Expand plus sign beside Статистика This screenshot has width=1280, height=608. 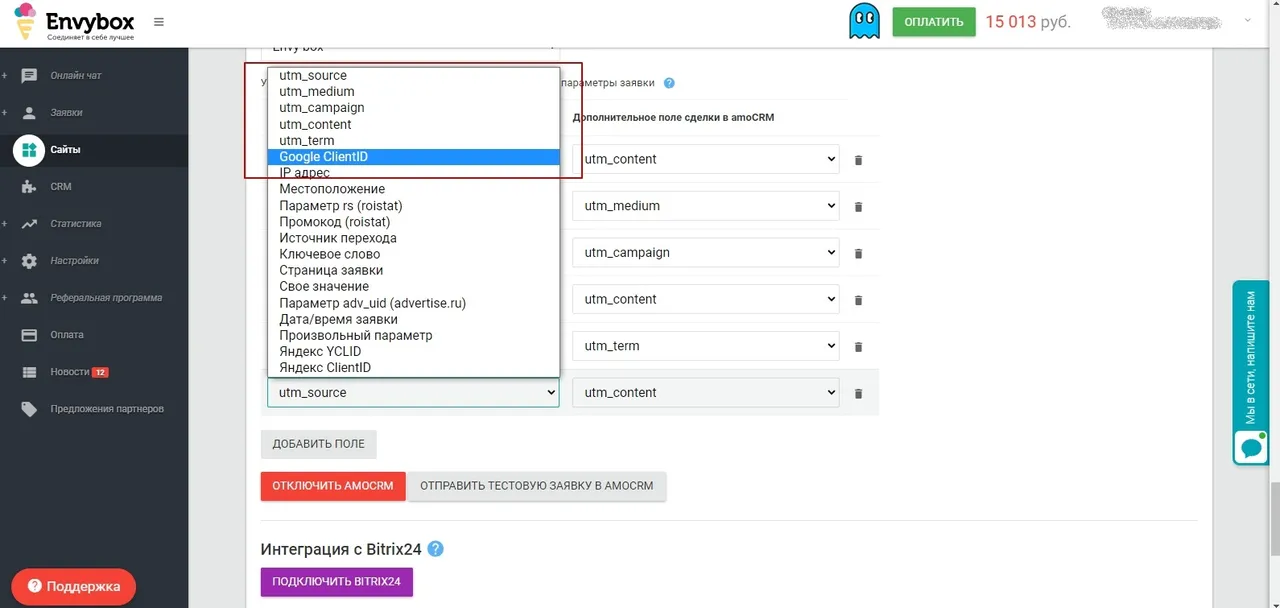click(4, 224)
